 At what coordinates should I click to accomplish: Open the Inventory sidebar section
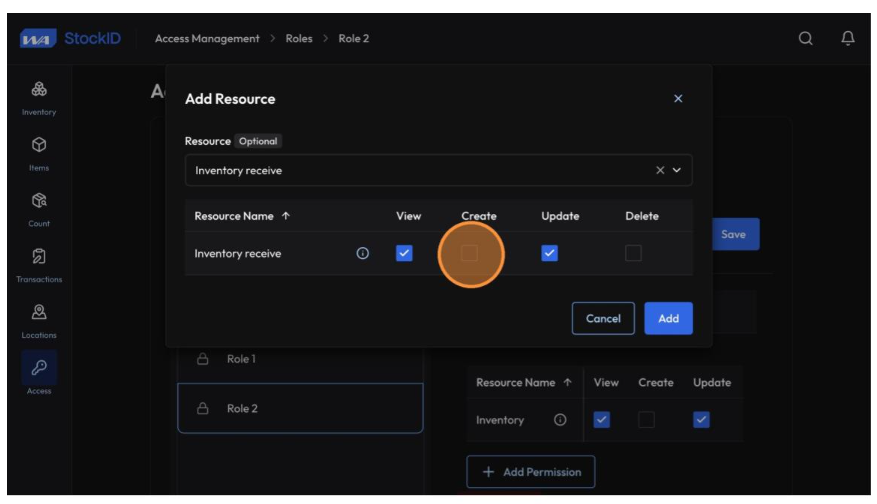coord(39,98)
